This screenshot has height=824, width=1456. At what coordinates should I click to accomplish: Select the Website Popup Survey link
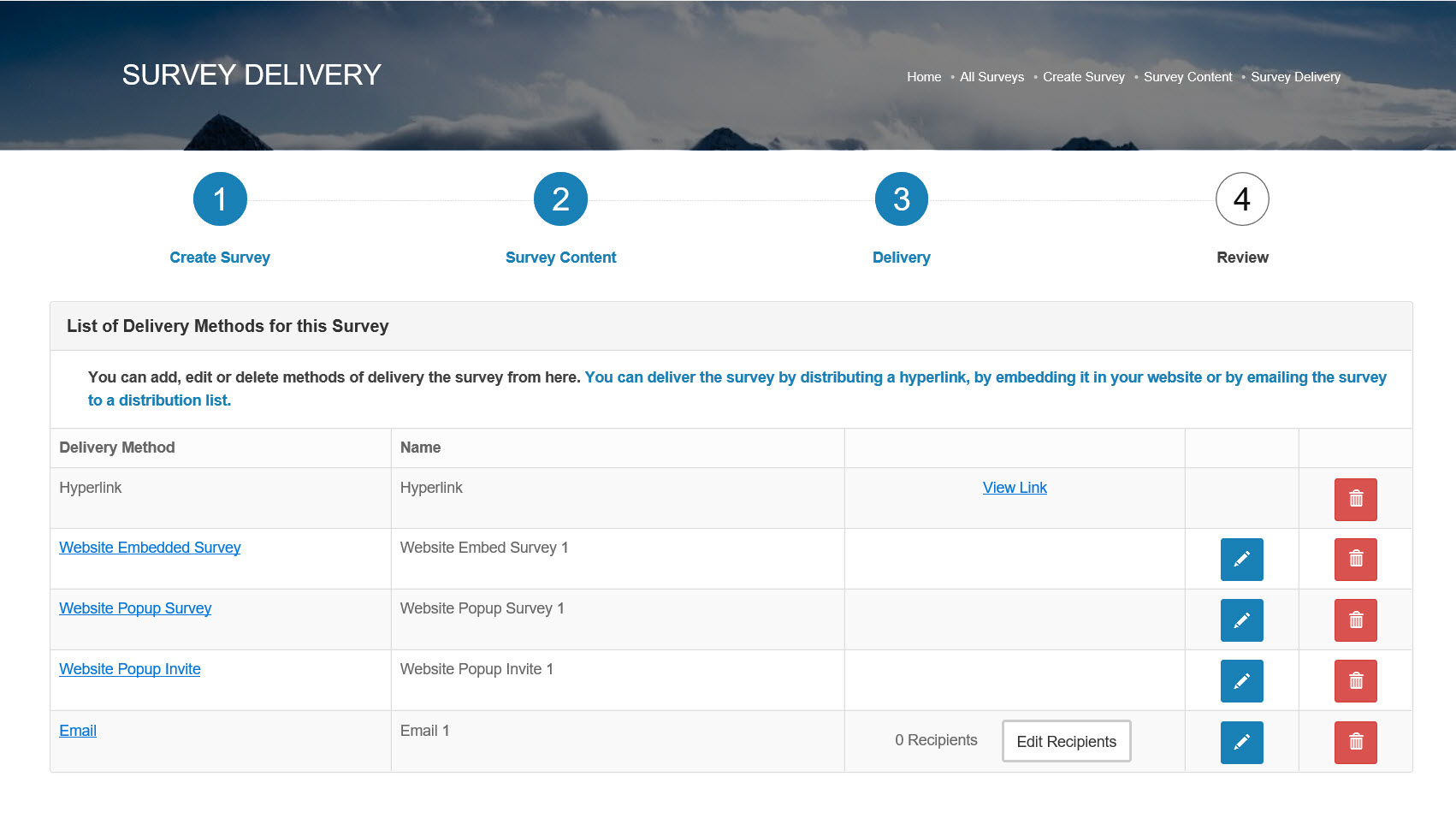coord(135,608)
